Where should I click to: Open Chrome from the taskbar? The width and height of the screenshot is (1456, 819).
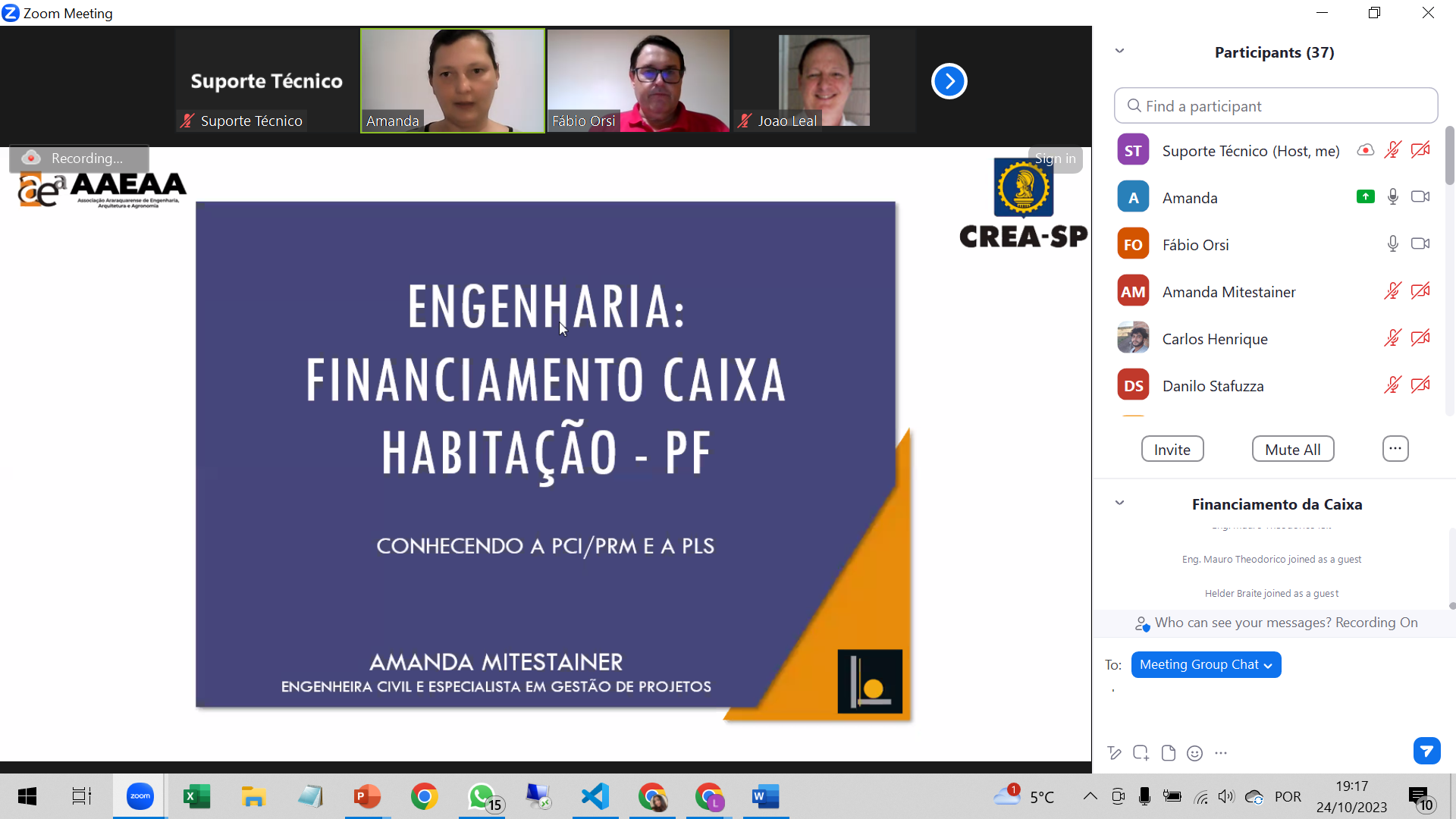424,796
